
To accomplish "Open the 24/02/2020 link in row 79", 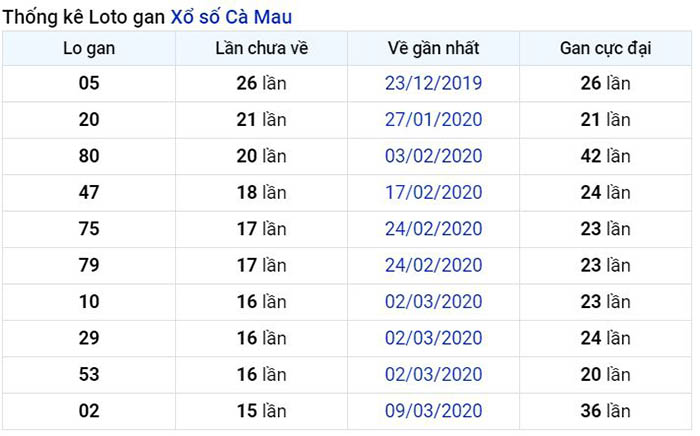I will [x=433, y=266].
